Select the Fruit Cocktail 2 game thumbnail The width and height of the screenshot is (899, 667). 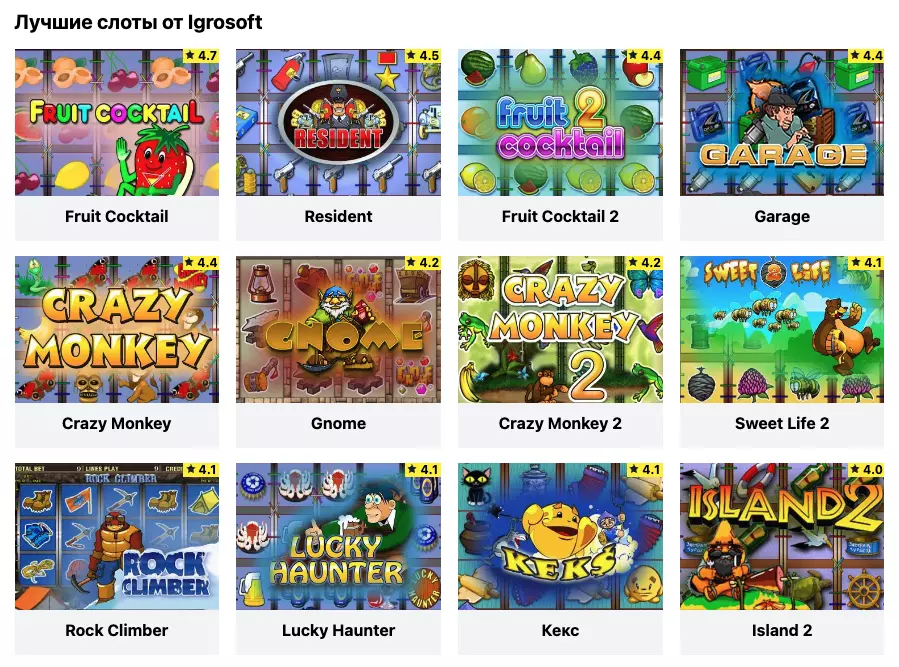(560, 122)
